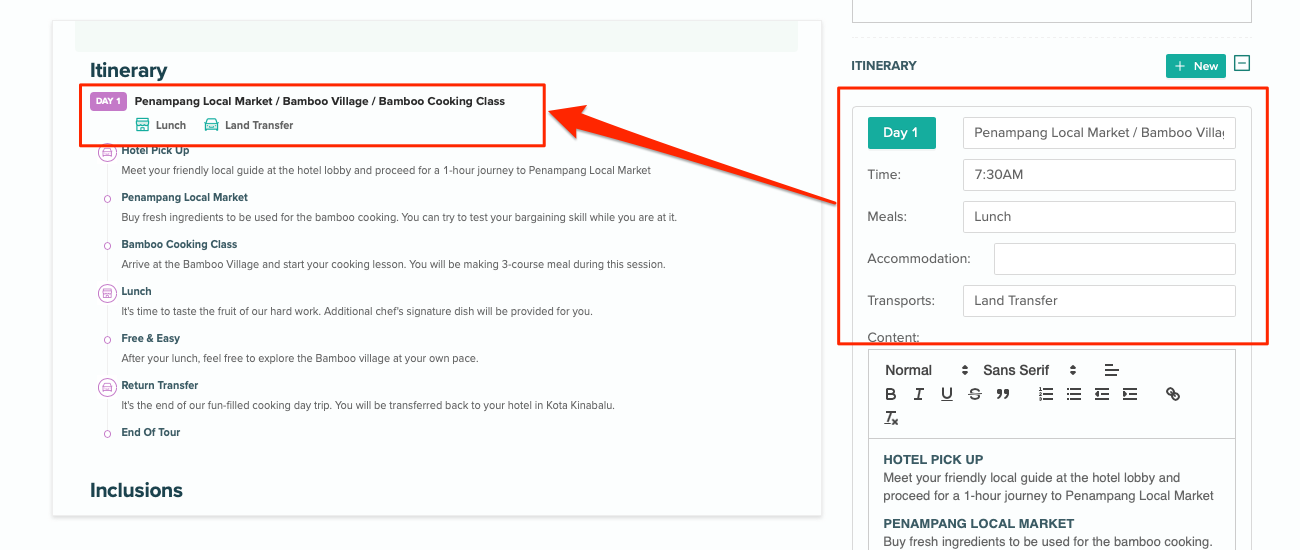Increase indent of the paragraph

[x=1130, y=394]
